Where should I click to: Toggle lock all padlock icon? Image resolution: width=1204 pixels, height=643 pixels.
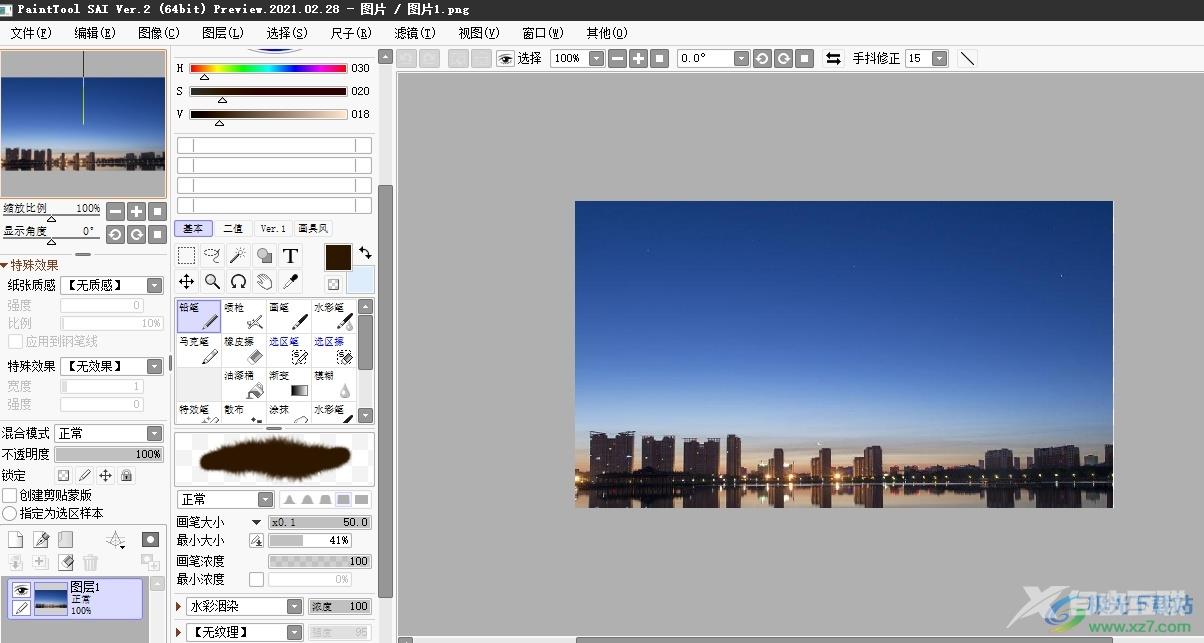click(127, 476)
